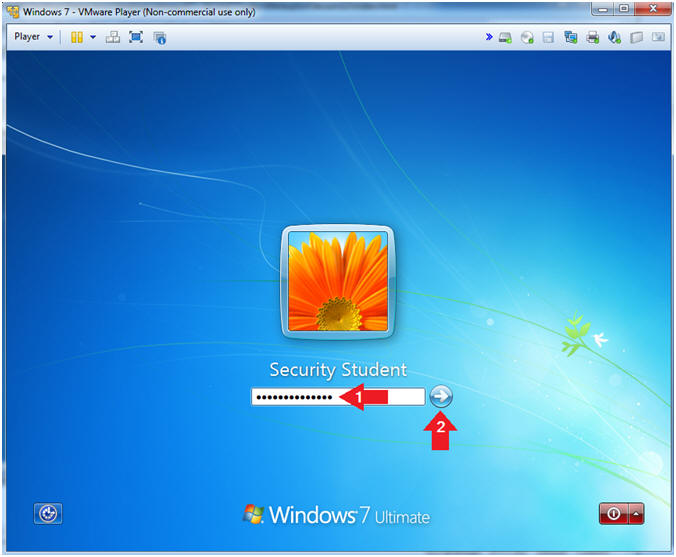
Task: Click the hard disk device icon
Action: coord(506,38)
